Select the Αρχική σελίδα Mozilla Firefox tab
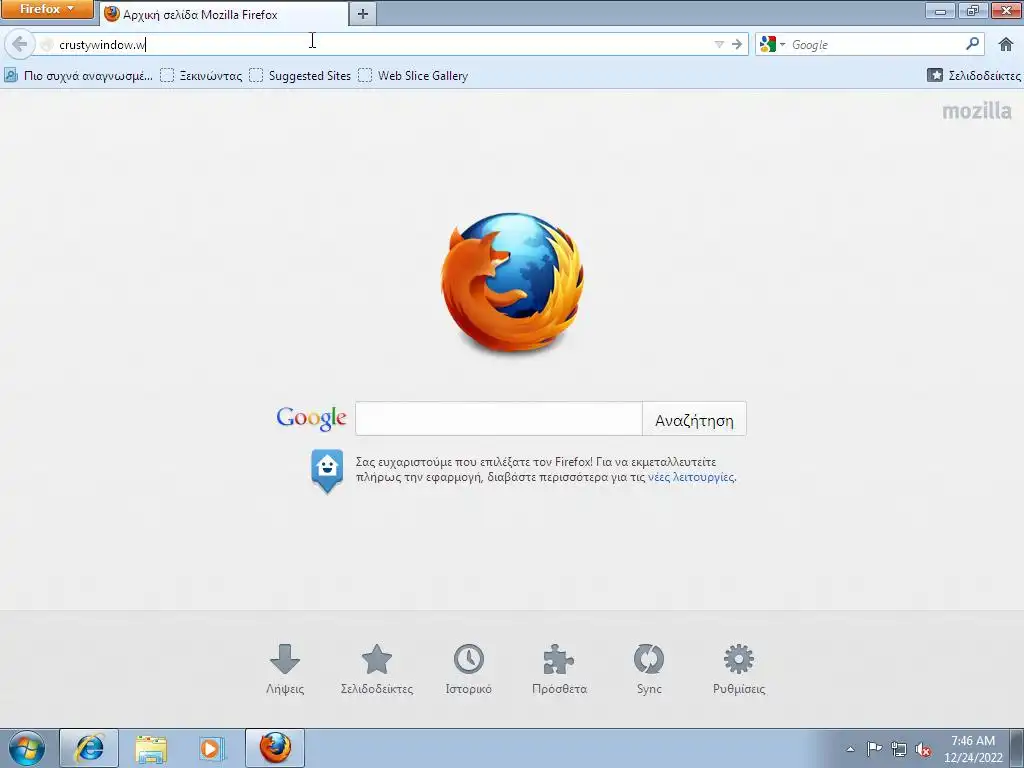The height and width of the screenshot is (768, 1024). pos(224,14)
